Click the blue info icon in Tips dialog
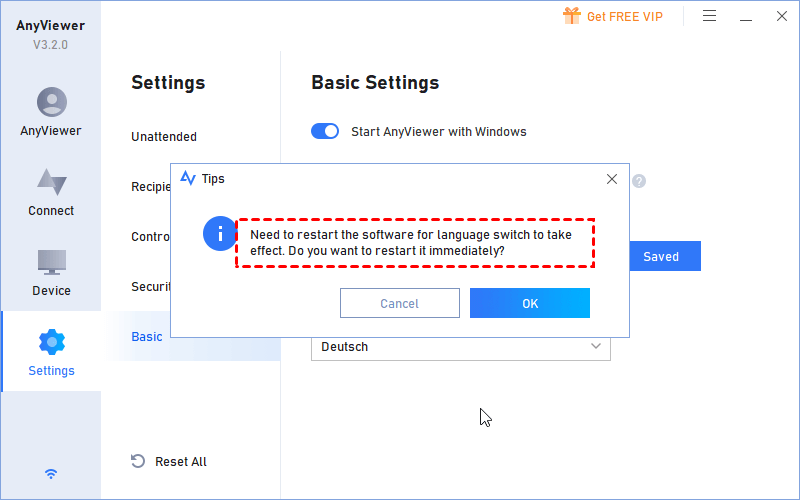 pyautogui.click(x=220, y=234)
